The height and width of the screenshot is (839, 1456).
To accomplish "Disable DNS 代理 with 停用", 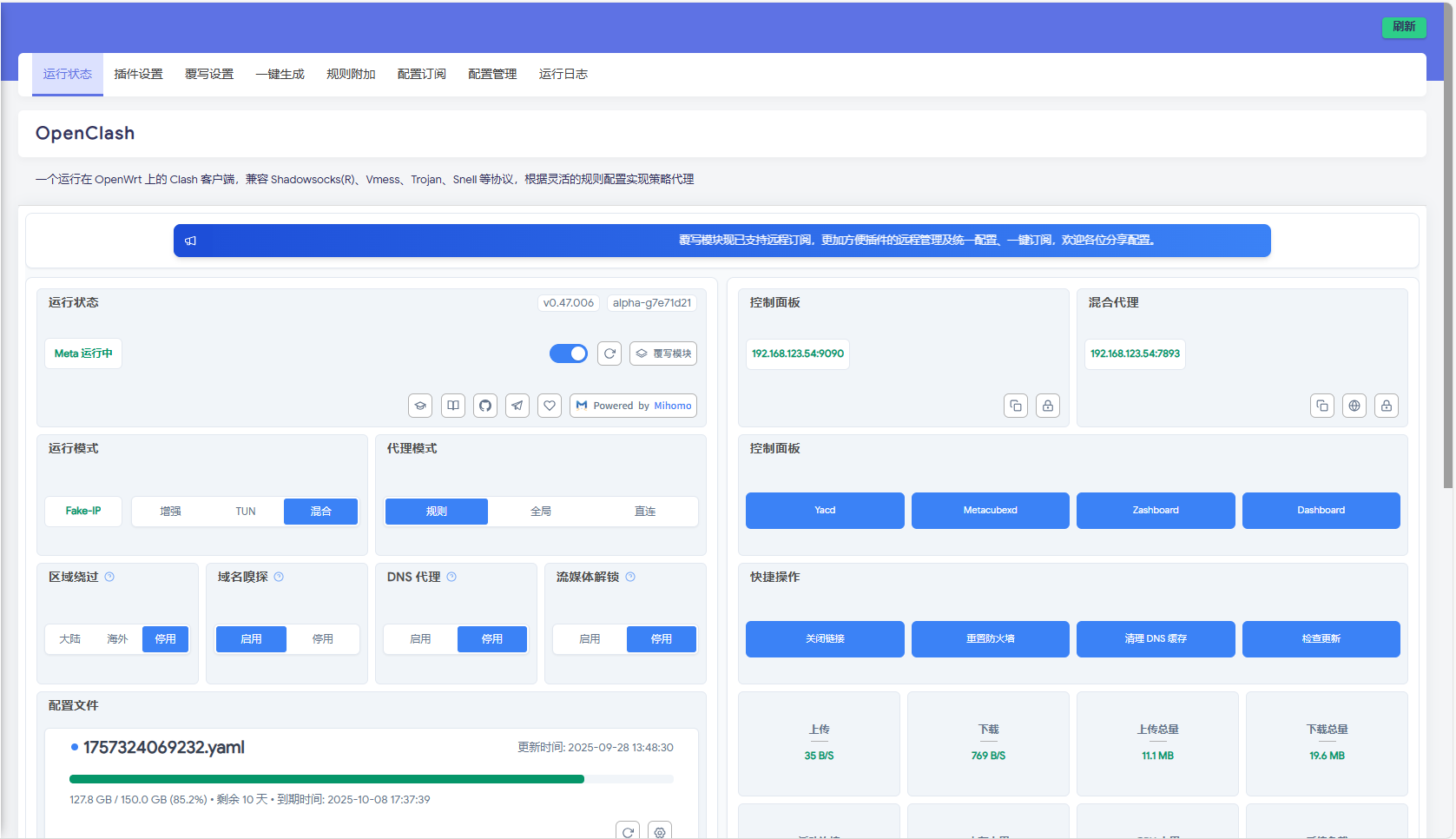I will [x=492, y=639].
